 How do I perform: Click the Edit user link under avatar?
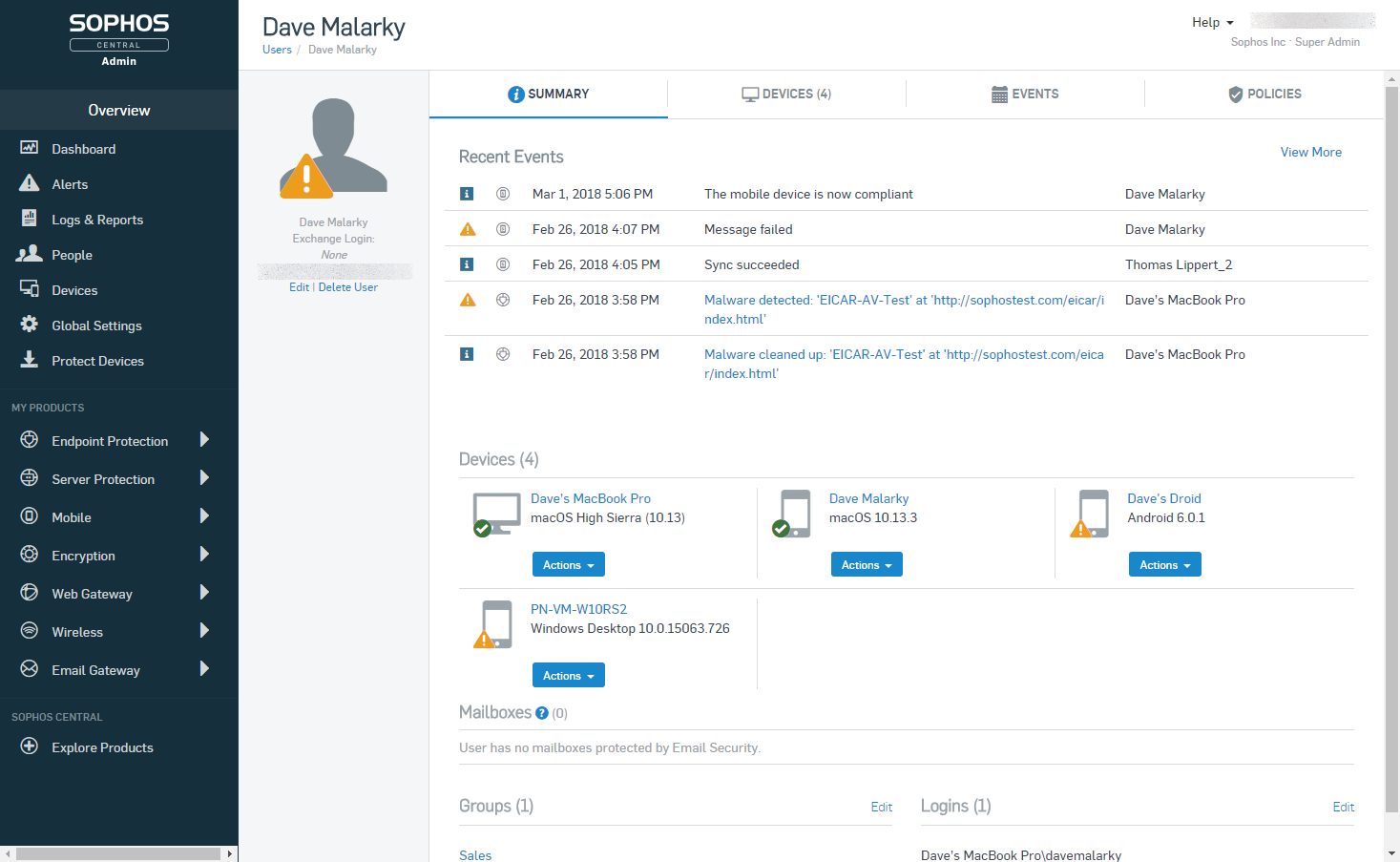[x=299, y=287]
